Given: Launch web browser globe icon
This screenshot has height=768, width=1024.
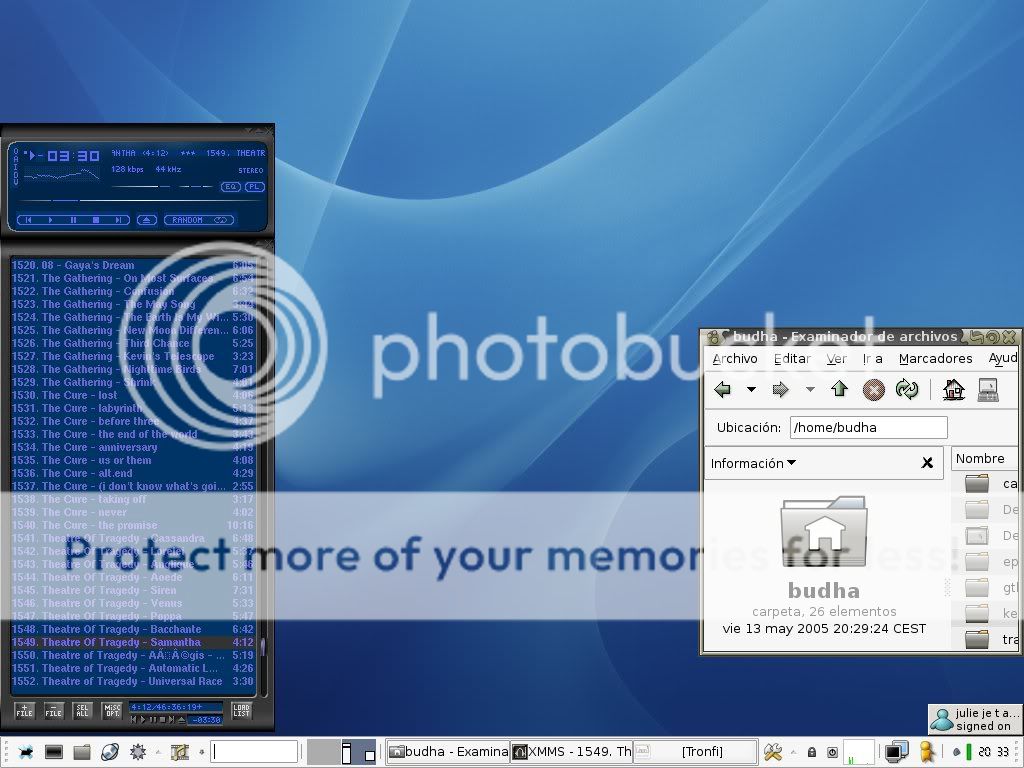Looking at the screenshot, I should click(110, 752).
